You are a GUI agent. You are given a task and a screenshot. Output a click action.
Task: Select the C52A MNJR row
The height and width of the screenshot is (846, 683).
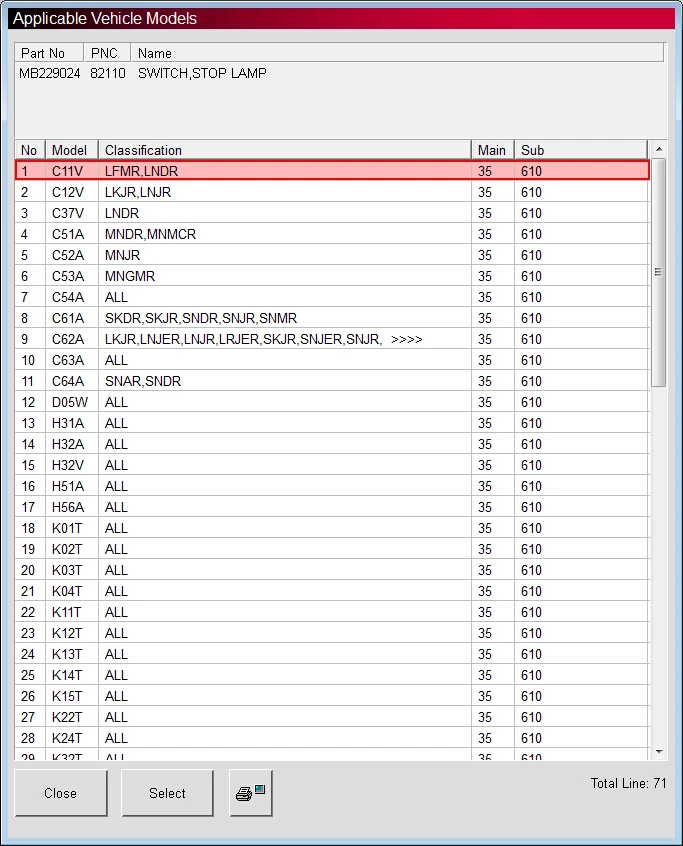332,255
